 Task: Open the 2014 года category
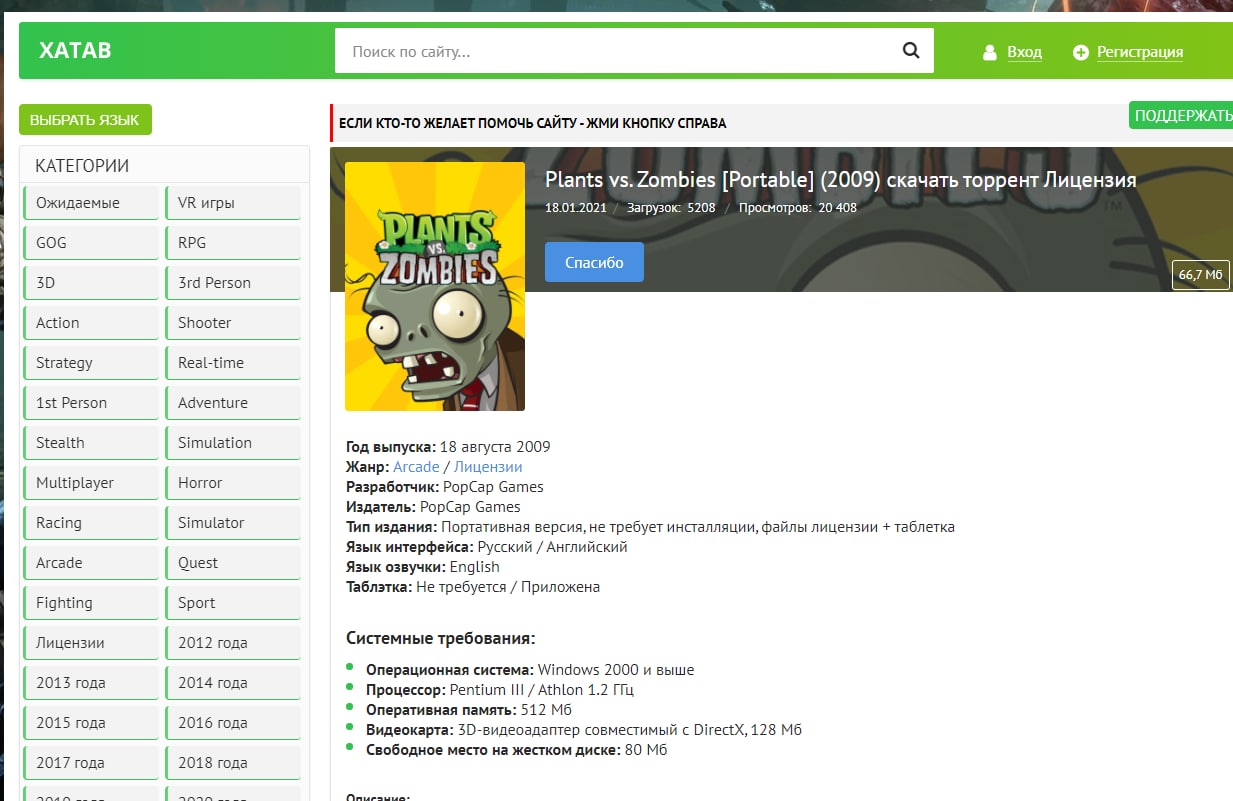coord(233,682)
